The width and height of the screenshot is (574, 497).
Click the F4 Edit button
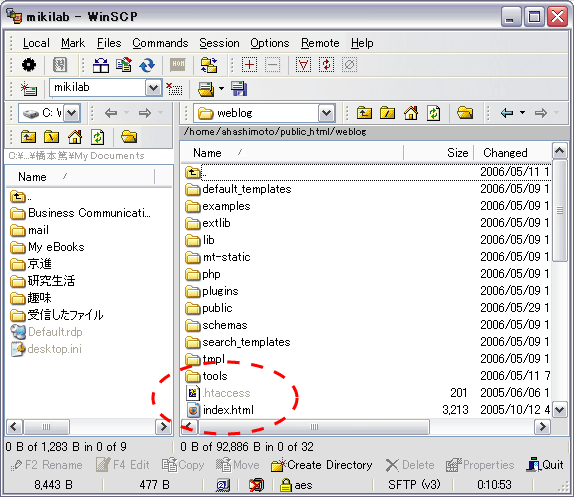[x=123, y=465]
